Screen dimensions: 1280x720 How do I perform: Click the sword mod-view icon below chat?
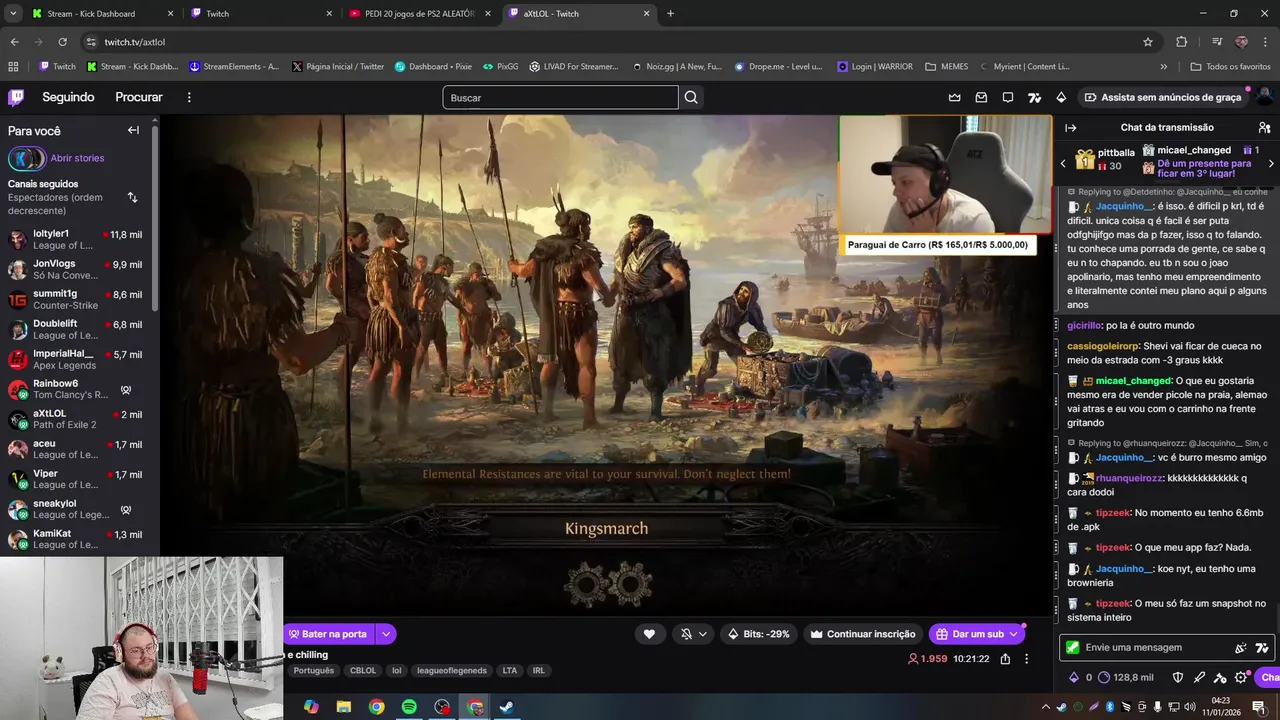coord(1199,677)
